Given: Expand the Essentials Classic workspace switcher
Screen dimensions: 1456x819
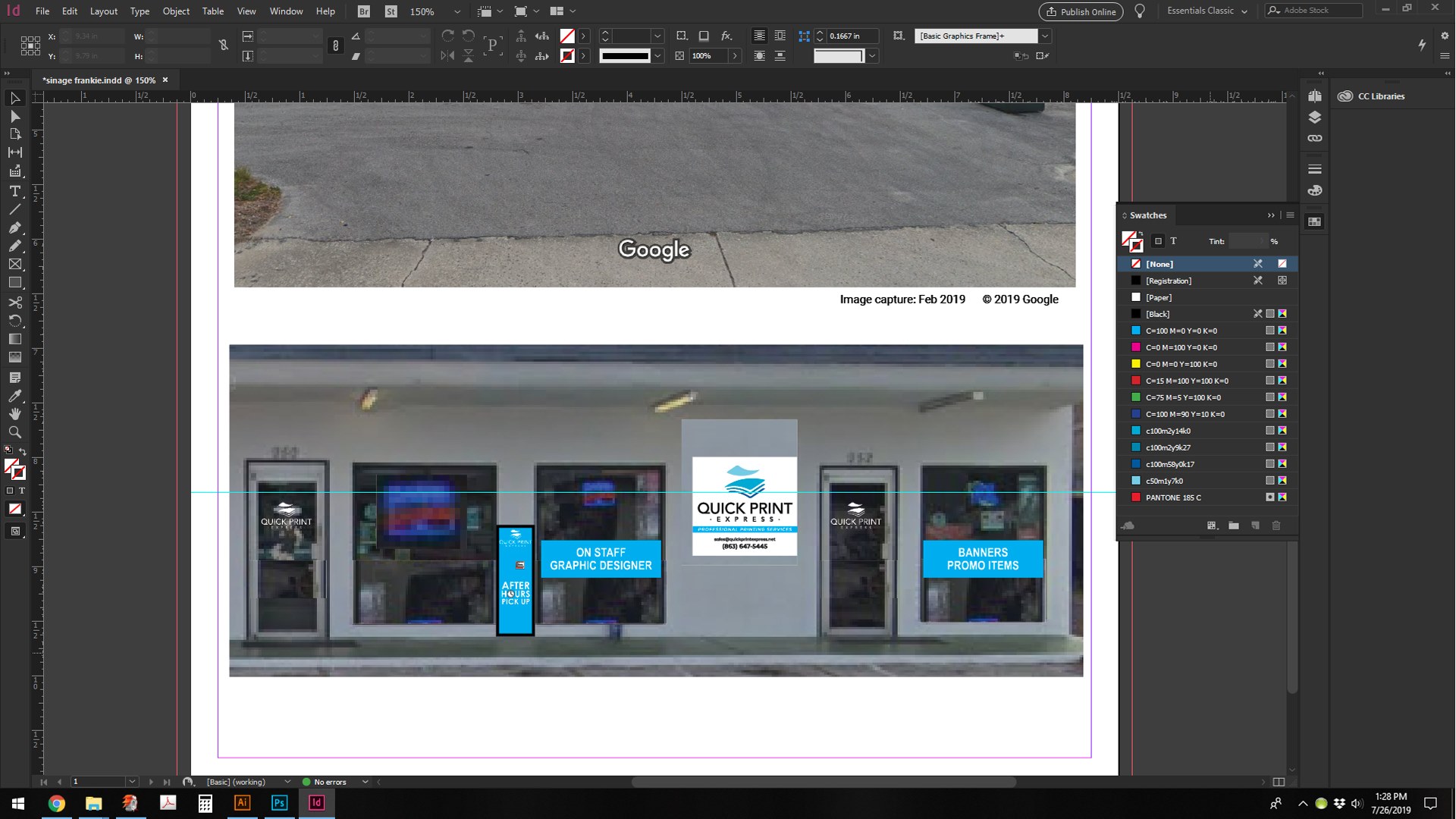Looking at the screenshot, I should pyautogui.click(x=1207, y=11).
